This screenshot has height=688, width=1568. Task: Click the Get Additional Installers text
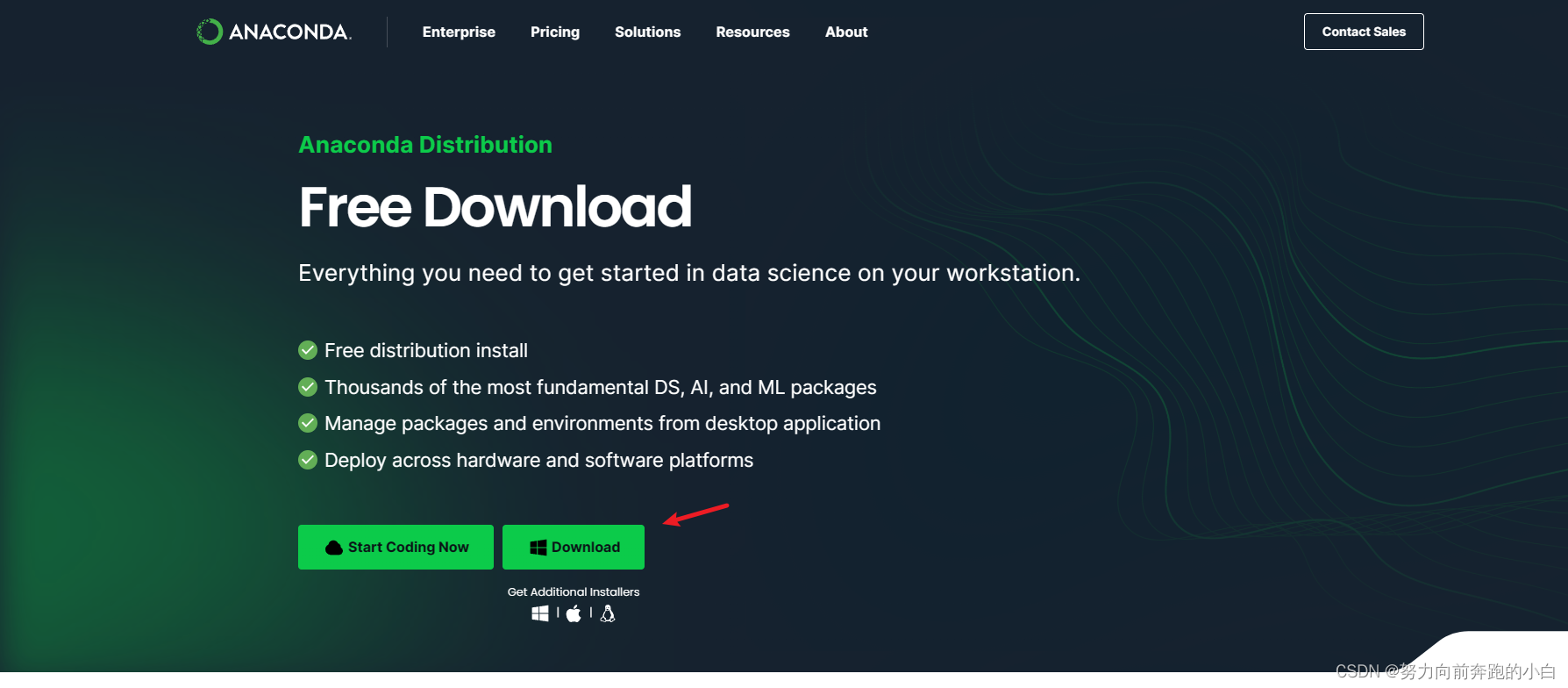pyautogui.click(x=574, y=592)
